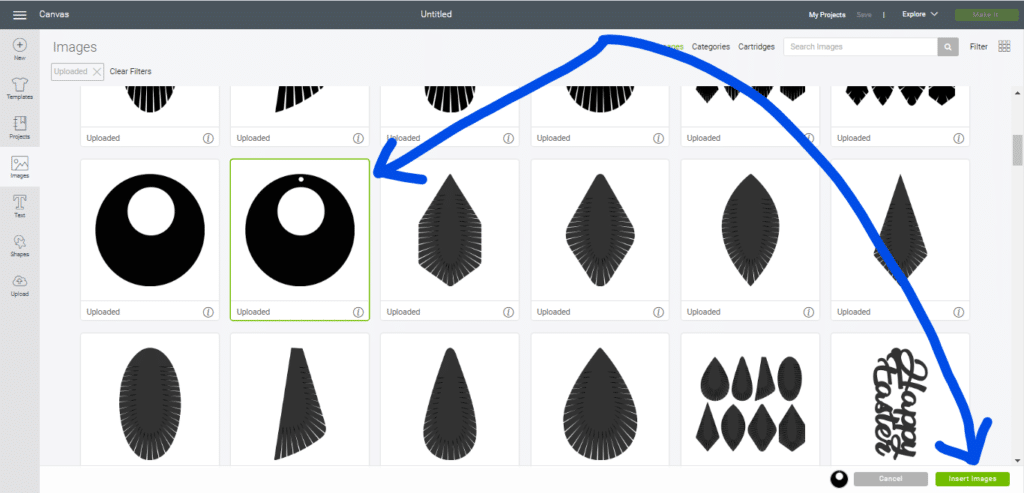Select the tapered trapezoid fringe thumbnail
The image size is (1024, 493).
tap(300, 400)
